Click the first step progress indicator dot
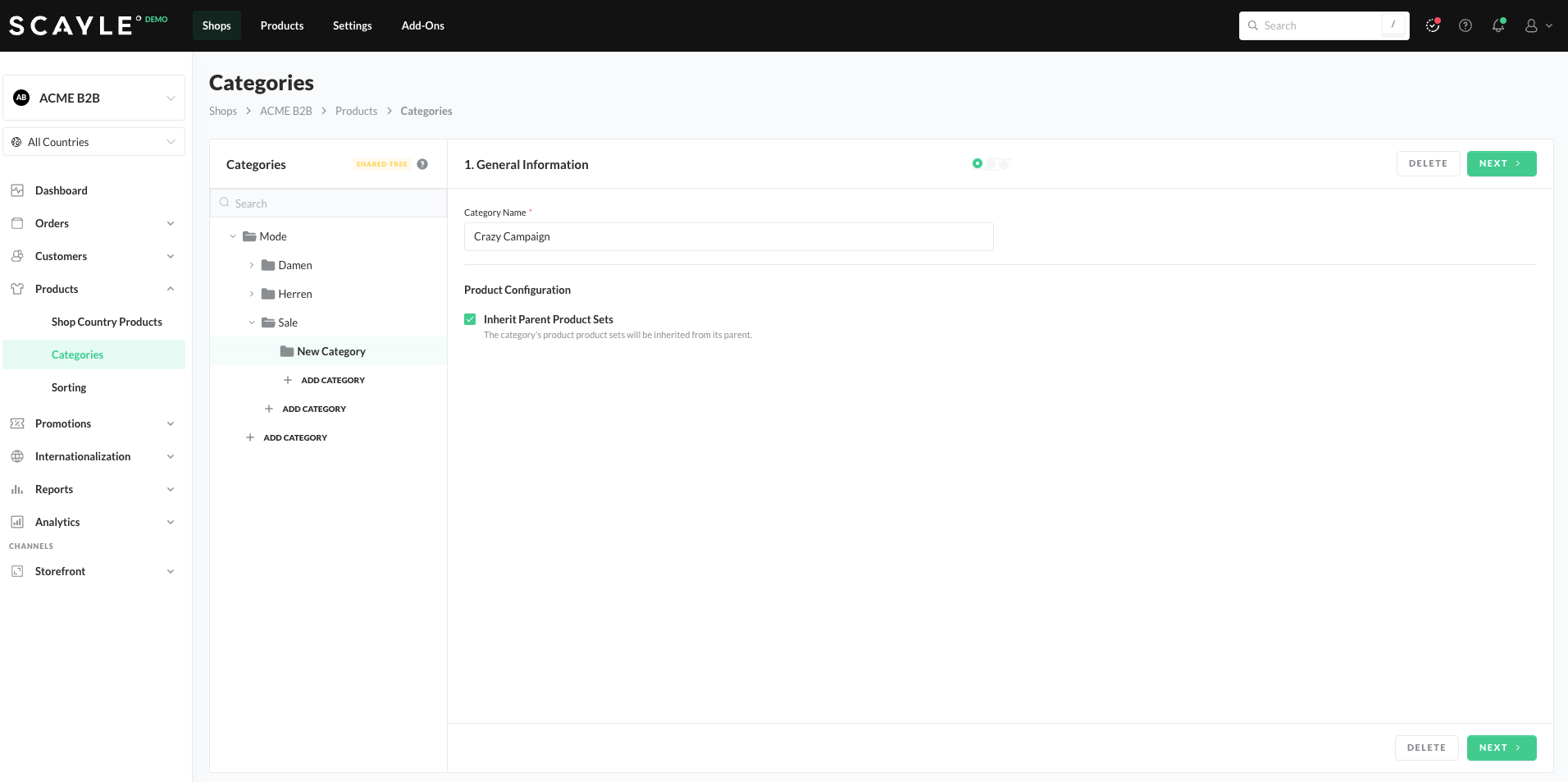This screenshot has height=782, width=1568. pyautogui.click(x=977, y=164)
